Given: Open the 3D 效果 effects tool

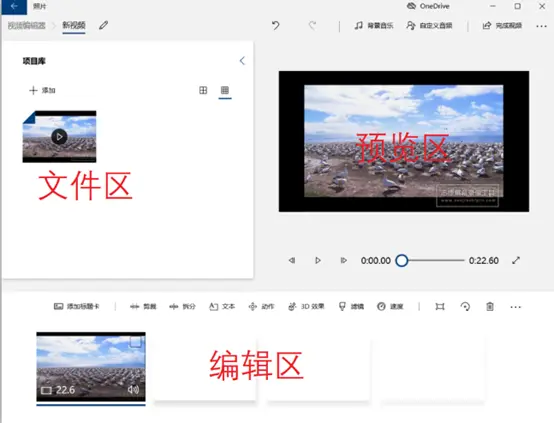Looking at the screenshot, I should click(x=306, y=306).
